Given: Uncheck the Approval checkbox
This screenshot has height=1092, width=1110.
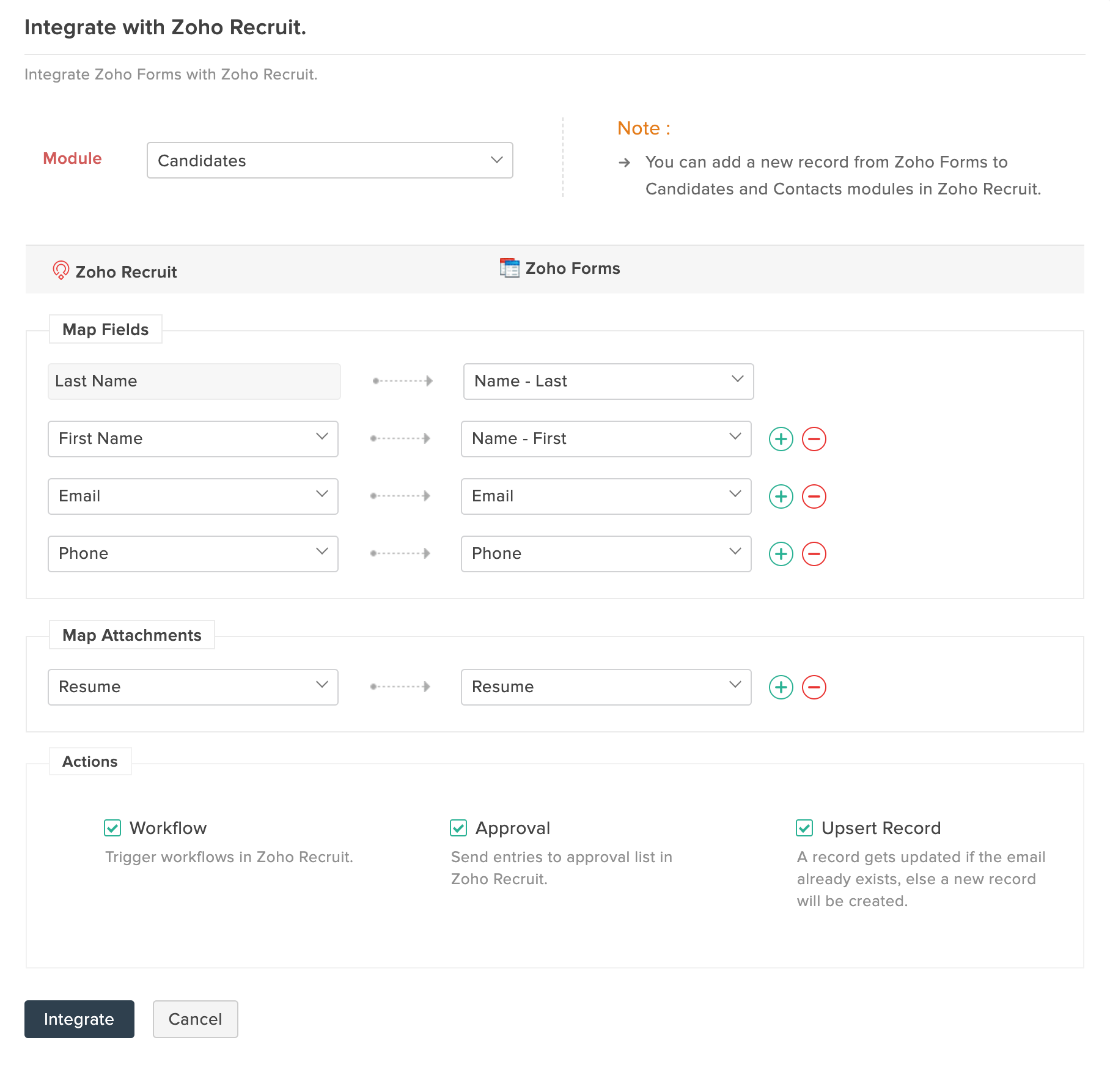Looking at the screenshot, I should (x=458, y=828).
